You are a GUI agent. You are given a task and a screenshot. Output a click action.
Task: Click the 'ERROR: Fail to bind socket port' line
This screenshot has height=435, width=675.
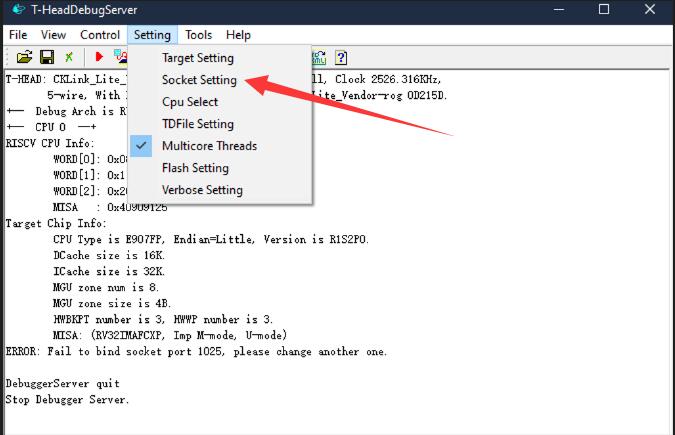point(196,352)
